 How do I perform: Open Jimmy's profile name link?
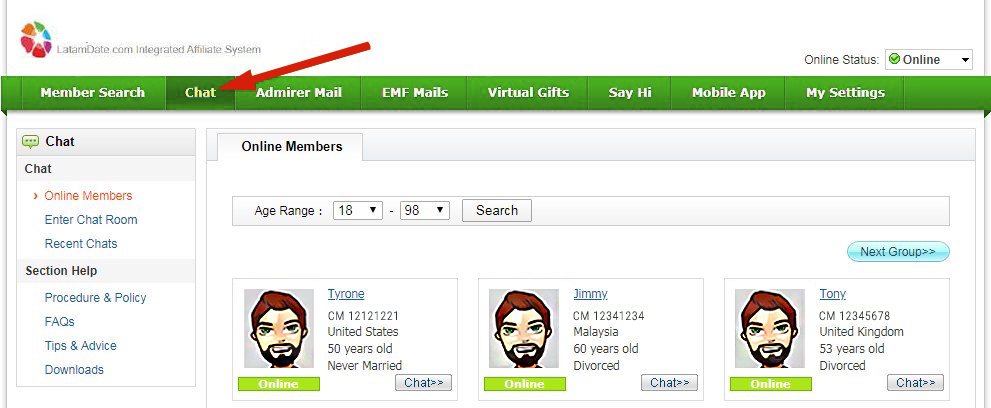[x=590, y=294]
